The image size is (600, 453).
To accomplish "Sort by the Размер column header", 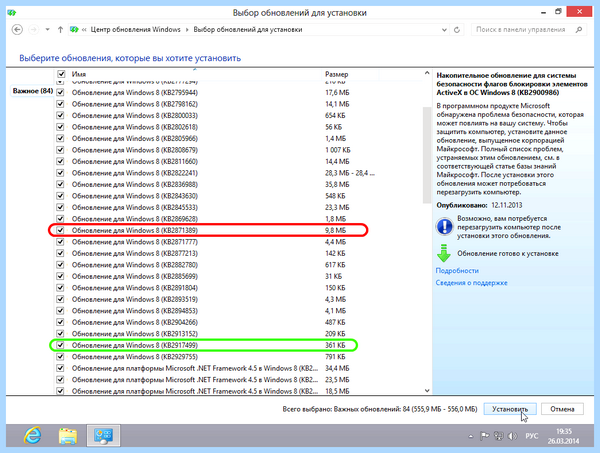I will (336, 74).
